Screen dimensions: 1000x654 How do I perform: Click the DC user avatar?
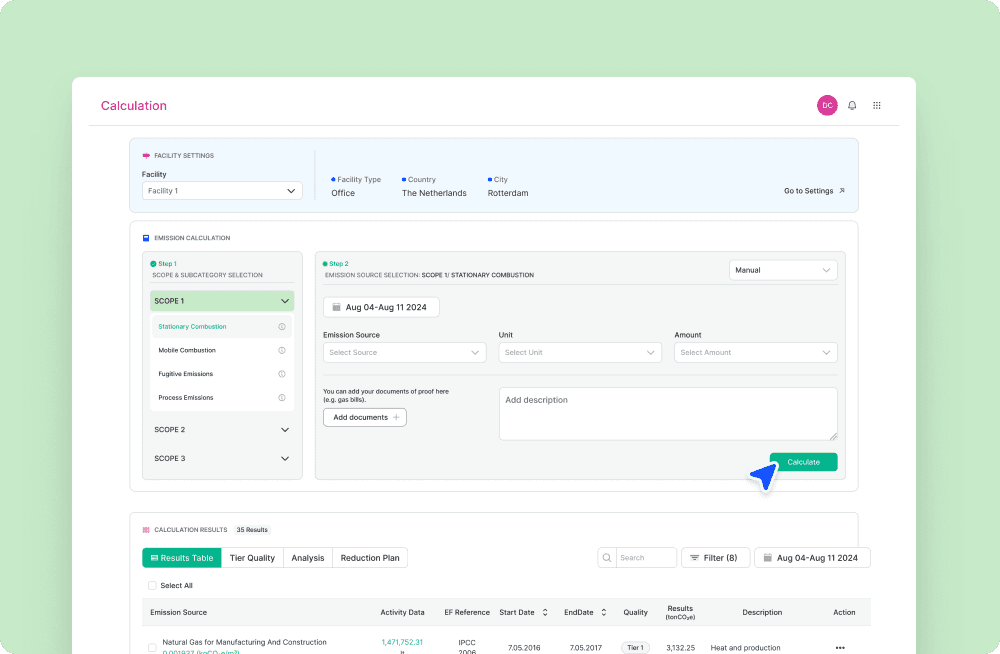(x=827, y=105)
